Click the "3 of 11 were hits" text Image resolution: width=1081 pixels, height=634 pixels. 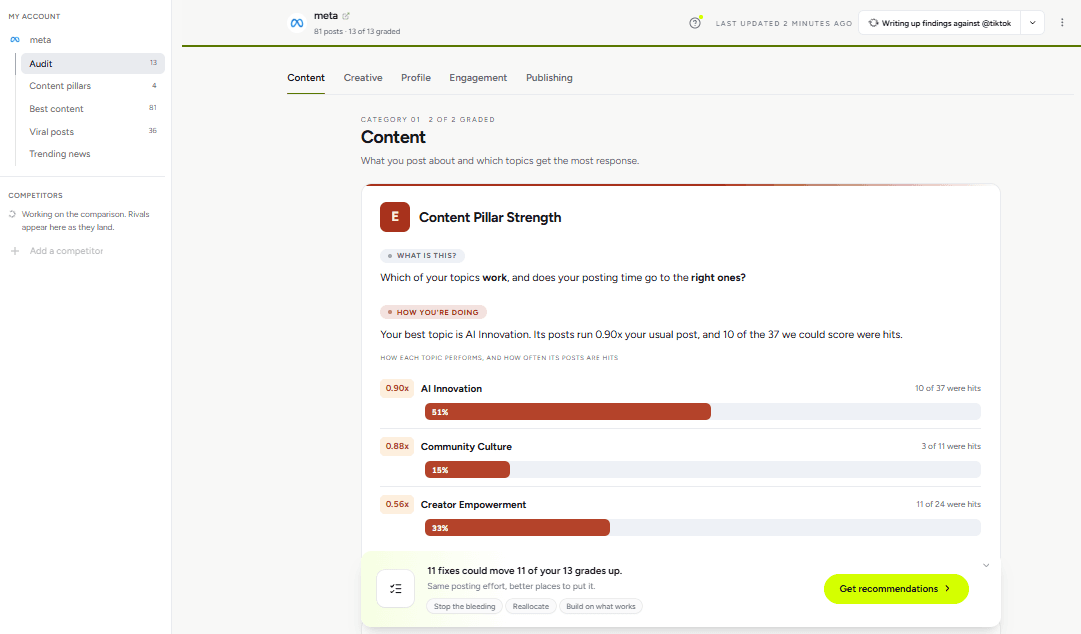coord(951,447)
